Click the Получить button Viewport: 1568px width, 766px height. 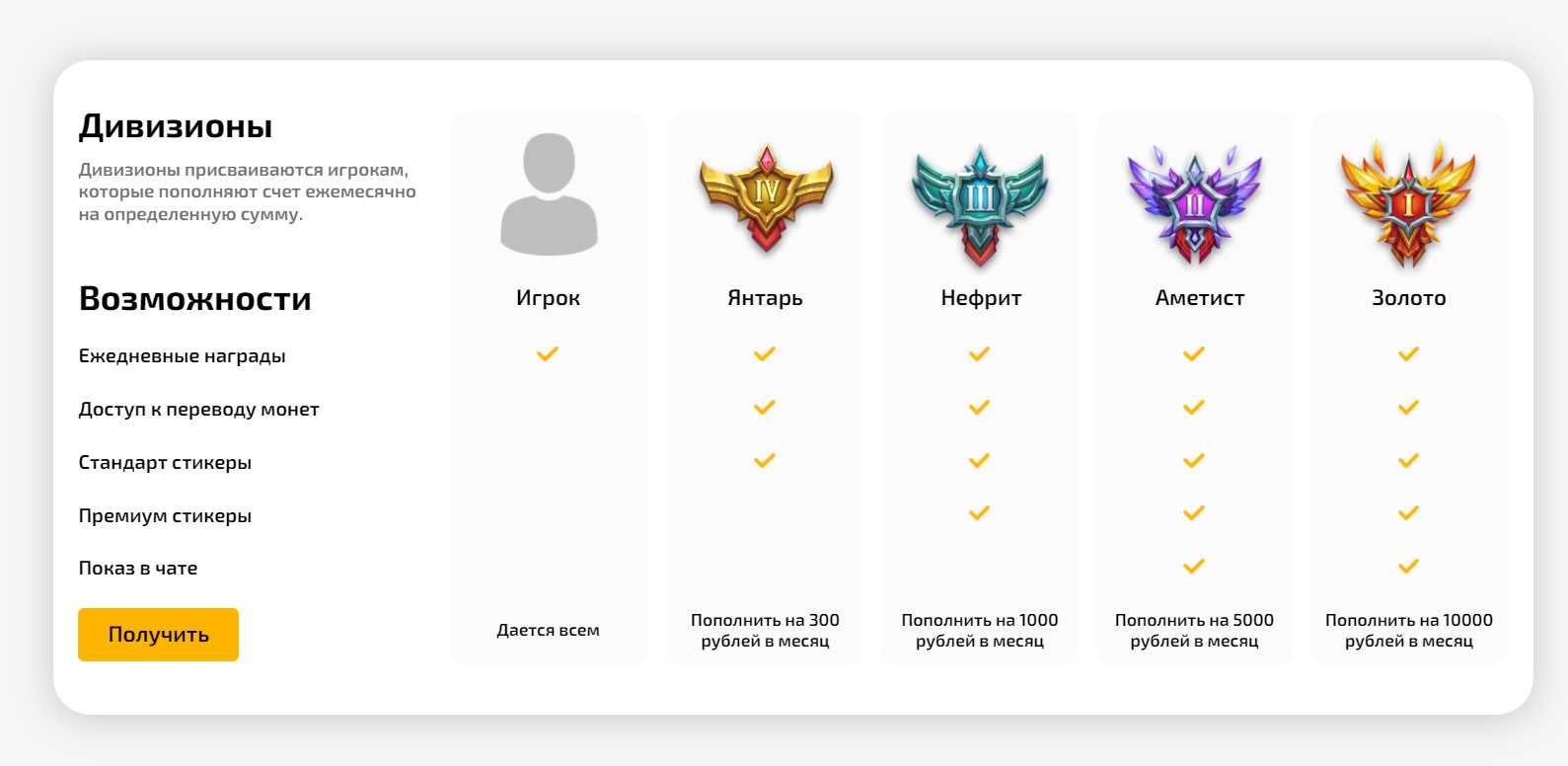point(158,635)
